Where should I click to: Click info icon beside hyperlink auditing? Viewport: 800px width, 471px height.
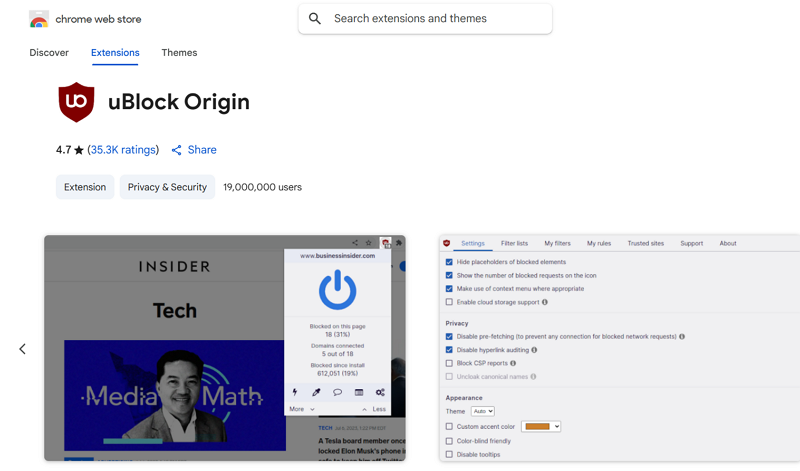(x=534, y=350)
